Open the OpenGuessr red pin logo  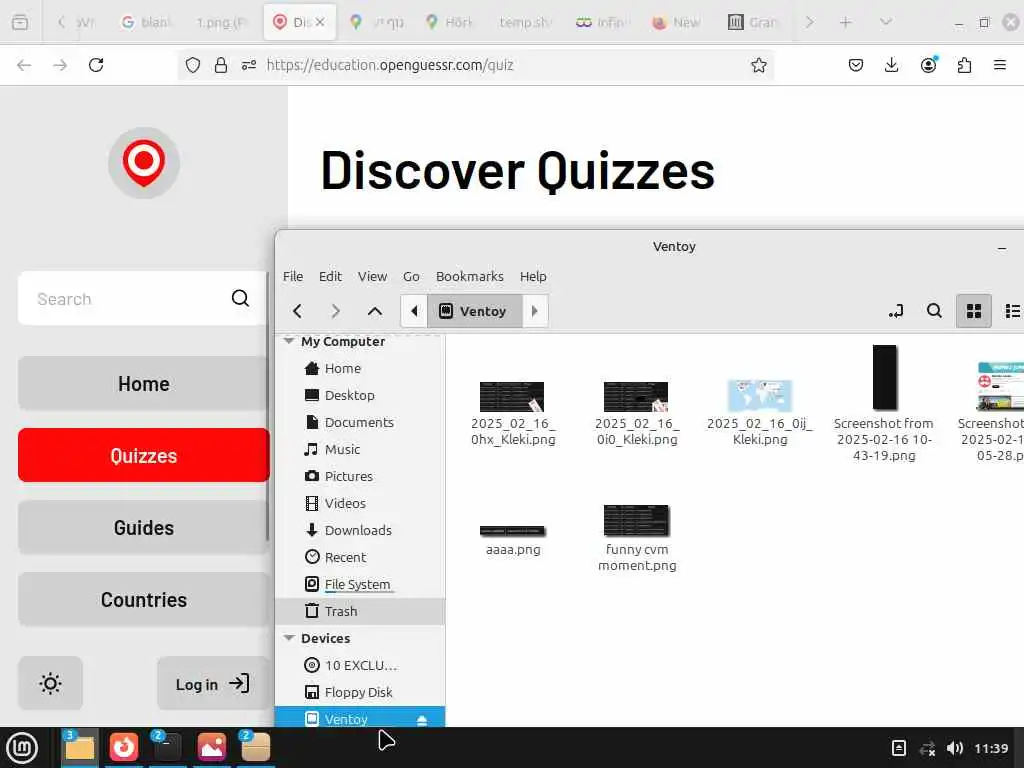pyautogui.click(x=144, y=163)
